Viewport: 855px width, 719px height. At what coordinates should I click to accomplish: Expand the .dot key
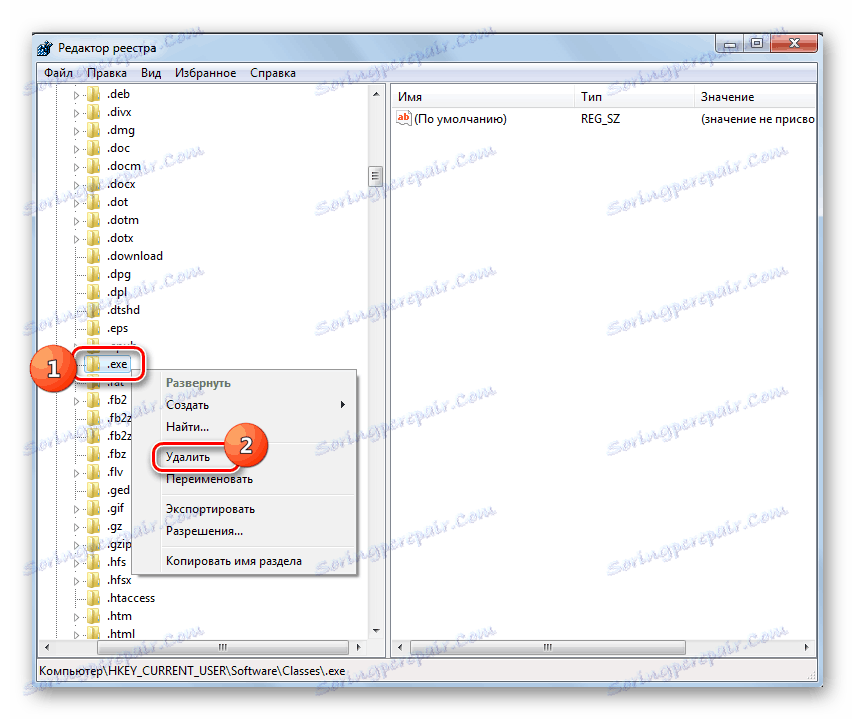point(76,203)
